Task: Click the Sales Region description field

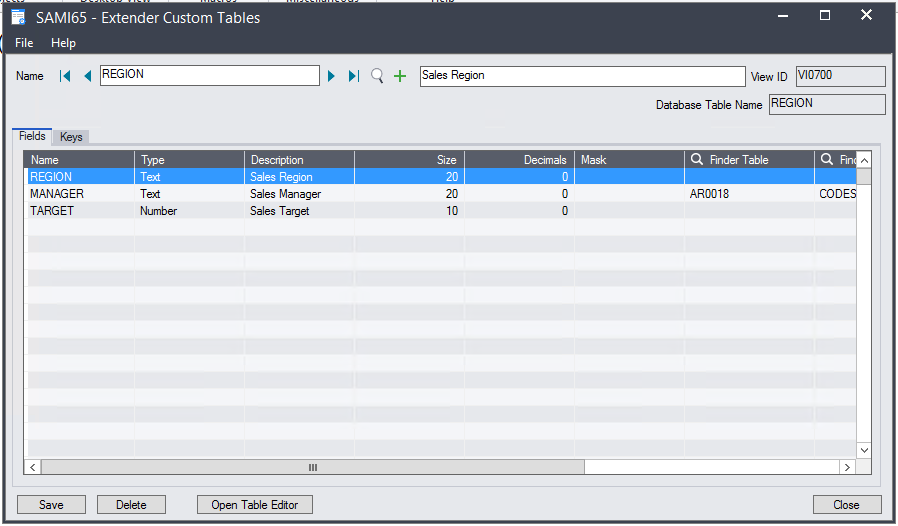Action: tap(582, 76)
